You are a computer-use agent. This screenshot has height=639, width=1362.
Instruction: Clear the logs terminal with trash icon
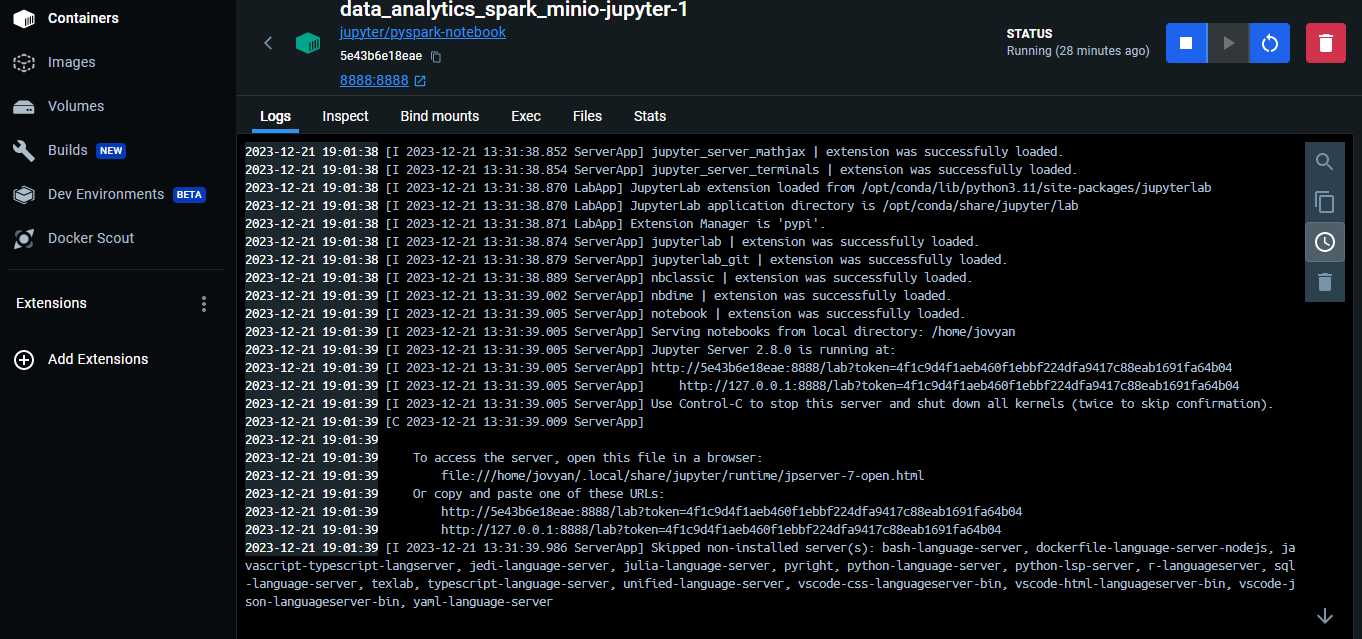tap(1325, 282)
